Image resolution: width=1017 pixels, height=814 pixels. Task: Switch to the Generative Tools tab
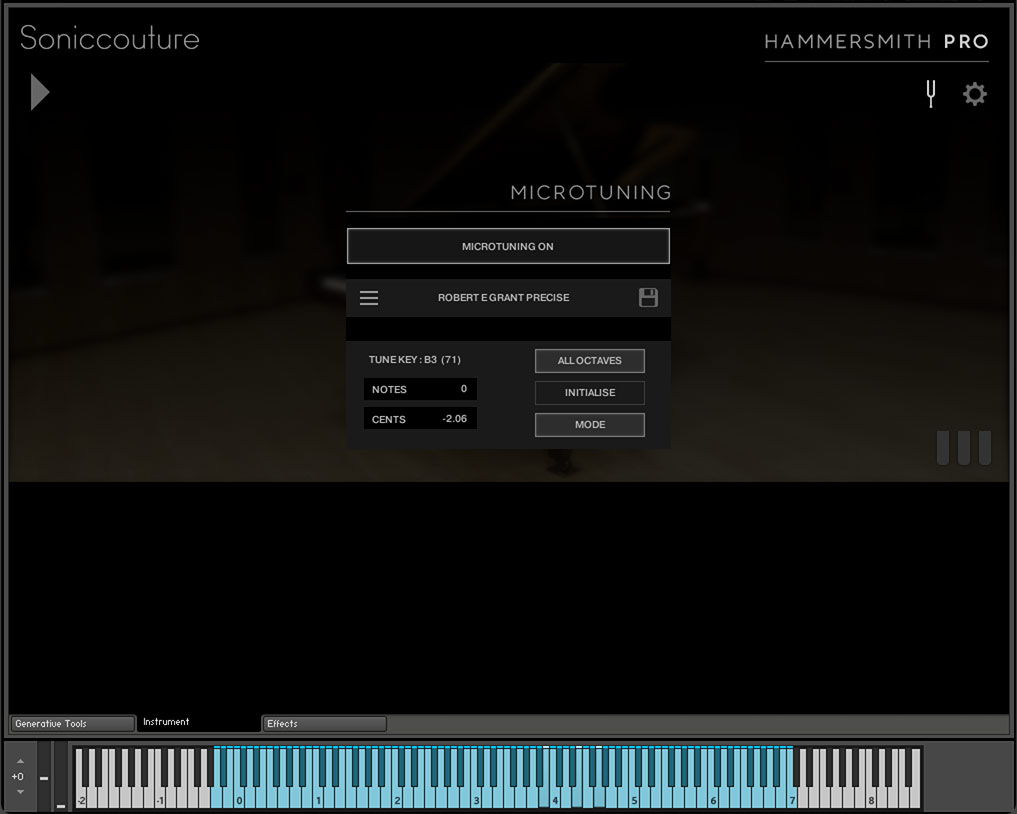point(72,723)
